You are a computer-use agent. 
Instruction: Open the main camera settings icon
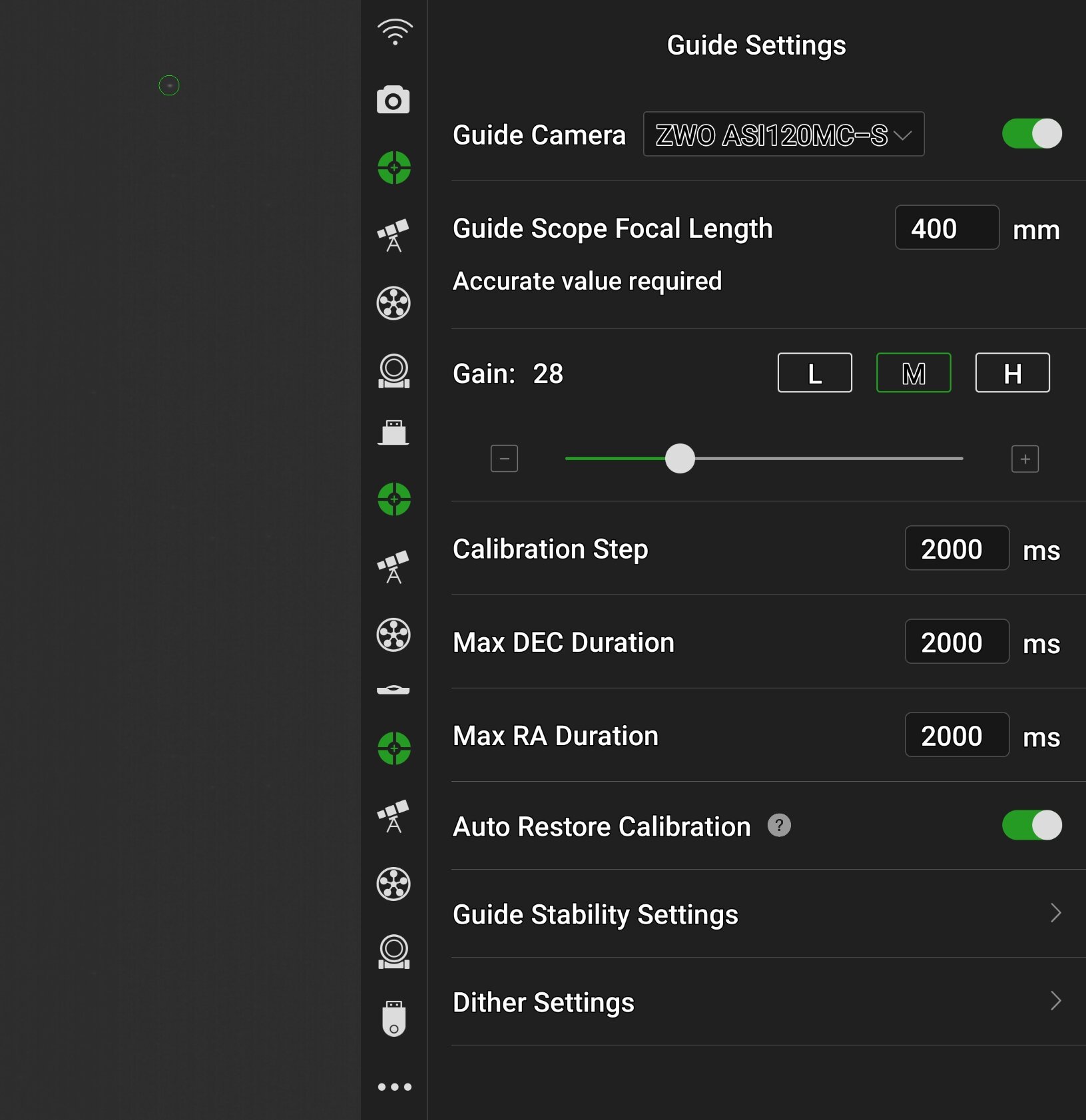point(394,101)
